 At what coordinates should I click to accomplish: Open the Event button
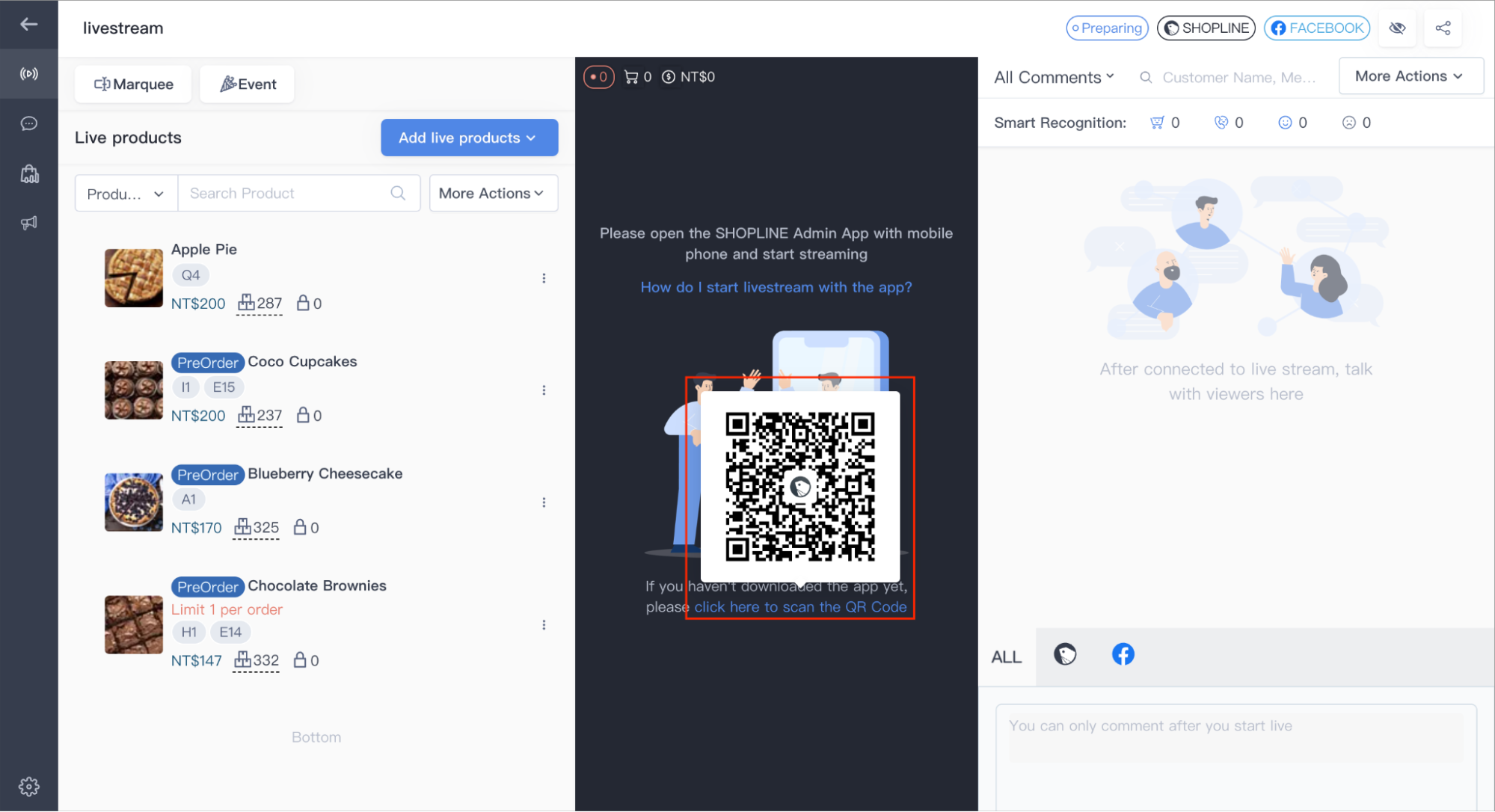(x=248, y=84)
